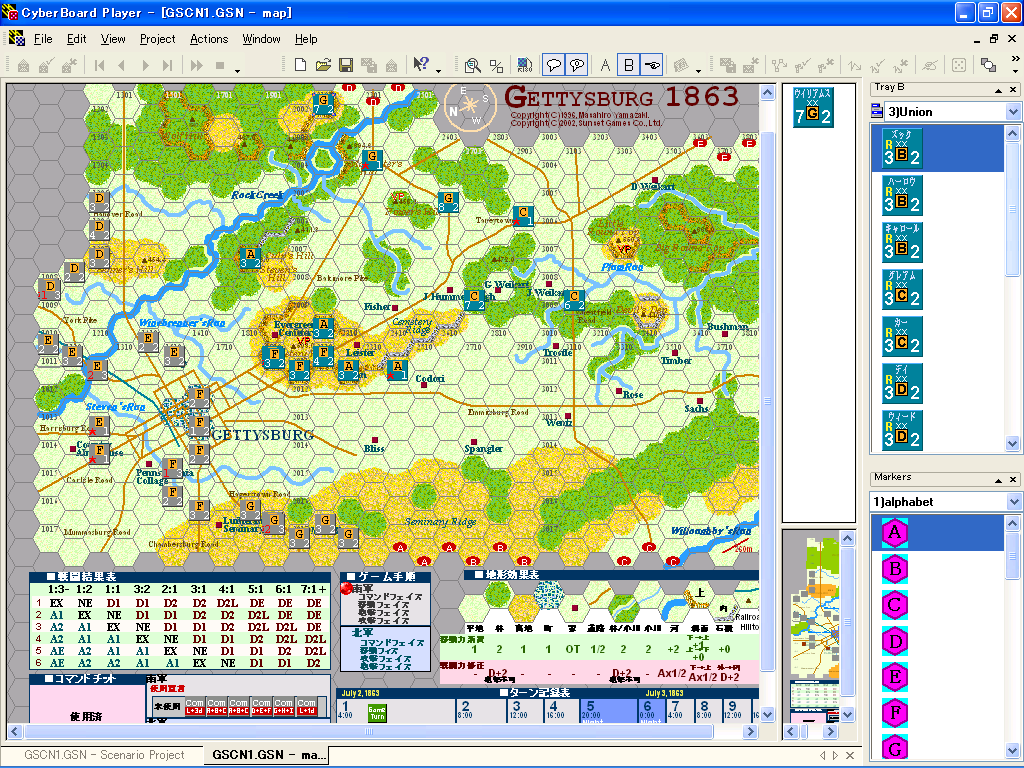Viewport: 1024px width, 768px height.
Task: Collapse the Tray B panel arrow
Action: [998, 89]
